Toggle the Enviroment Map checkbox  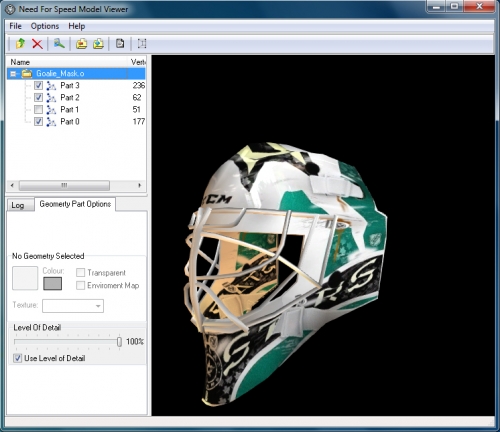click(80, 285)
